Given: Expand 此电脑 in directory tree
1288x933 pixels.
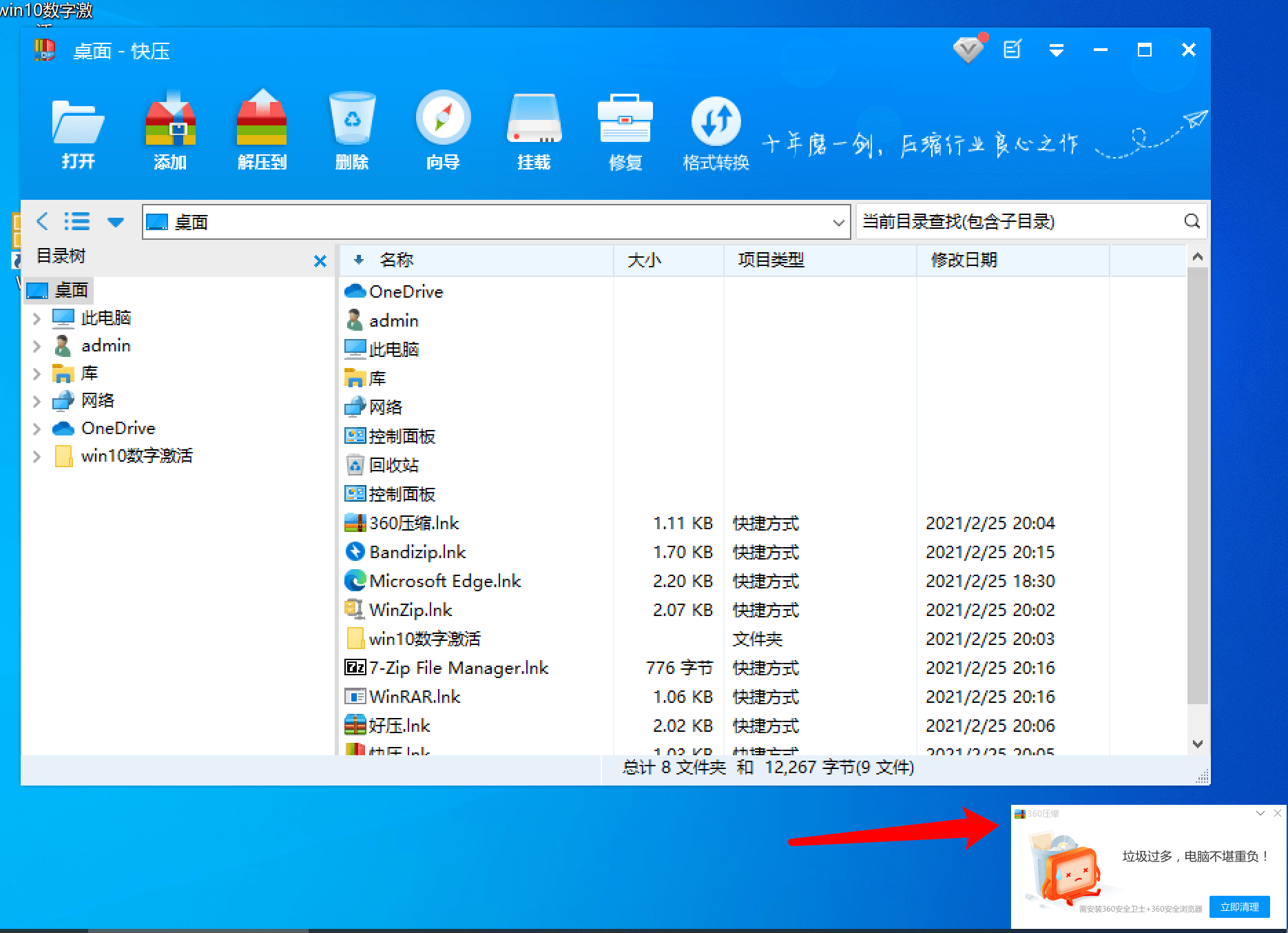Looking at the screenshot, I should 37,318.
